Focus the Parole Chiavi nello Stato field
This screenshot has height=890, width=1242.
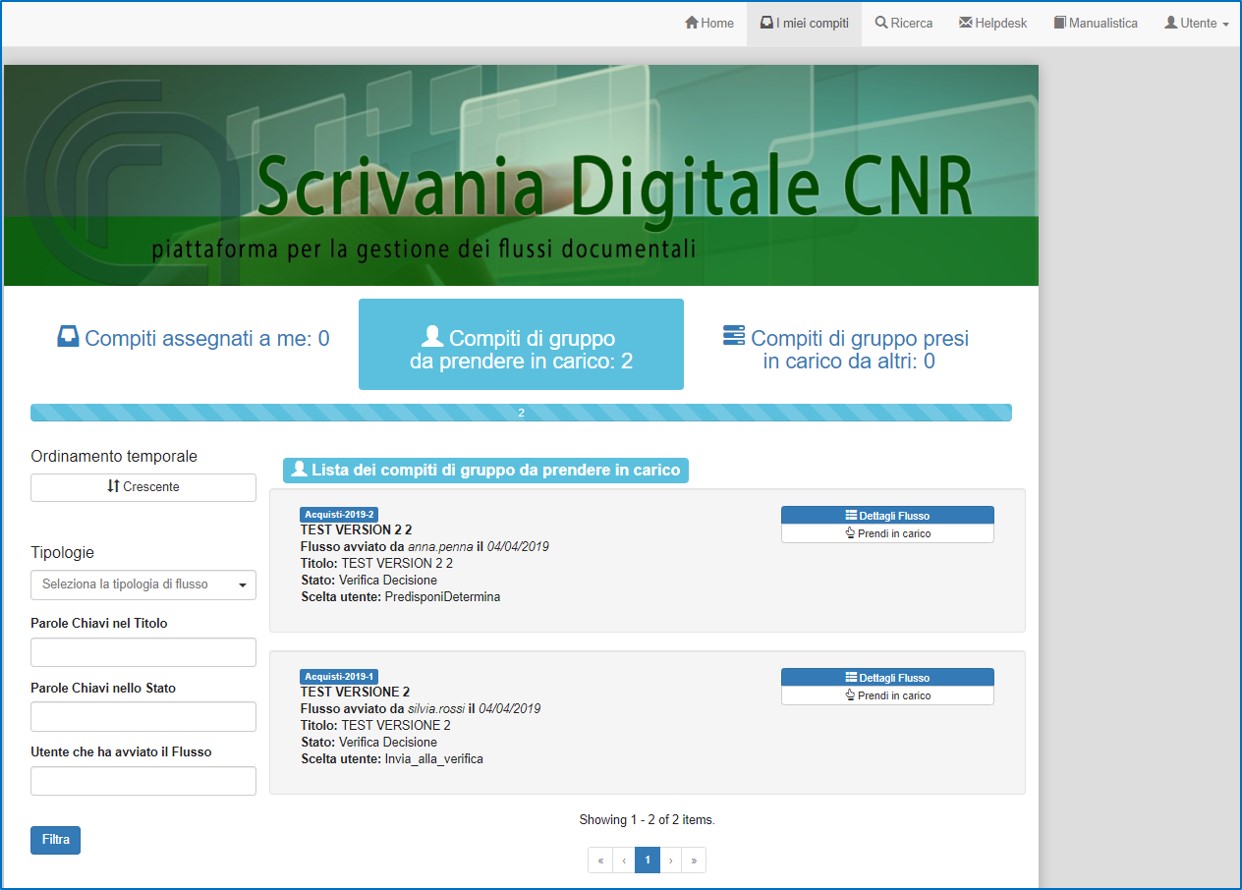click(143, 717)
